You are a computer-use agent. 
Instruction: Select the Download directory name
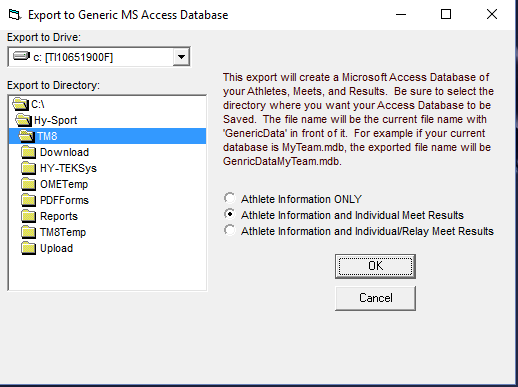tap(64, 152)
